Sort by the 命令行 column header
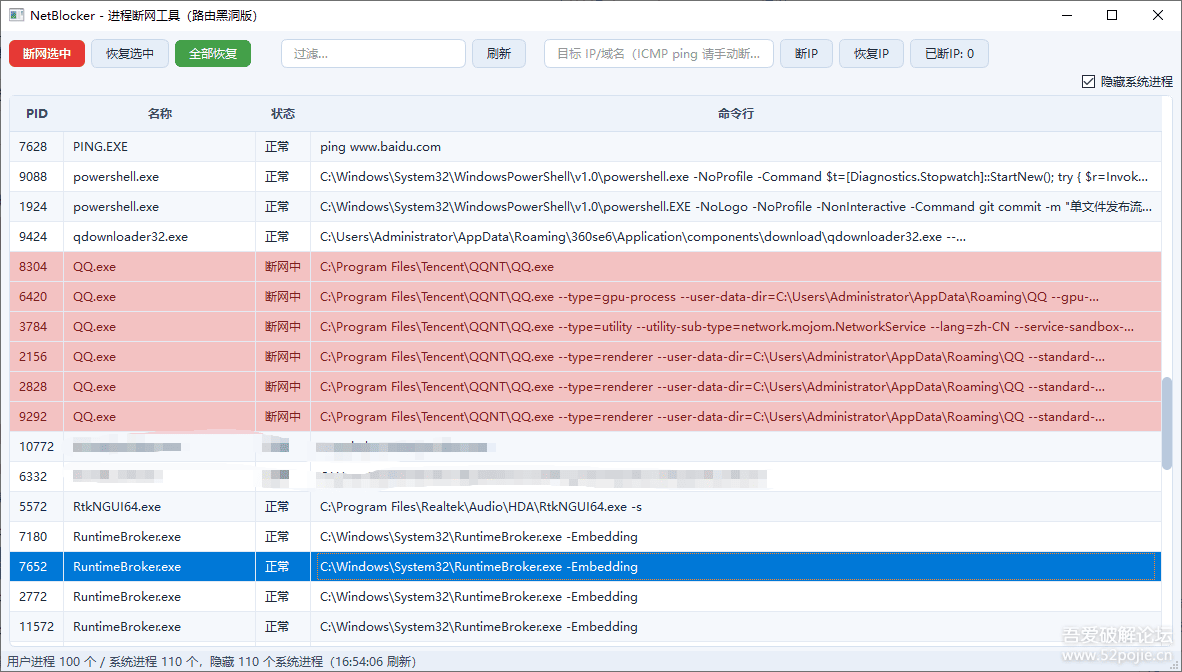1182x672 pixels. point(736,114)
